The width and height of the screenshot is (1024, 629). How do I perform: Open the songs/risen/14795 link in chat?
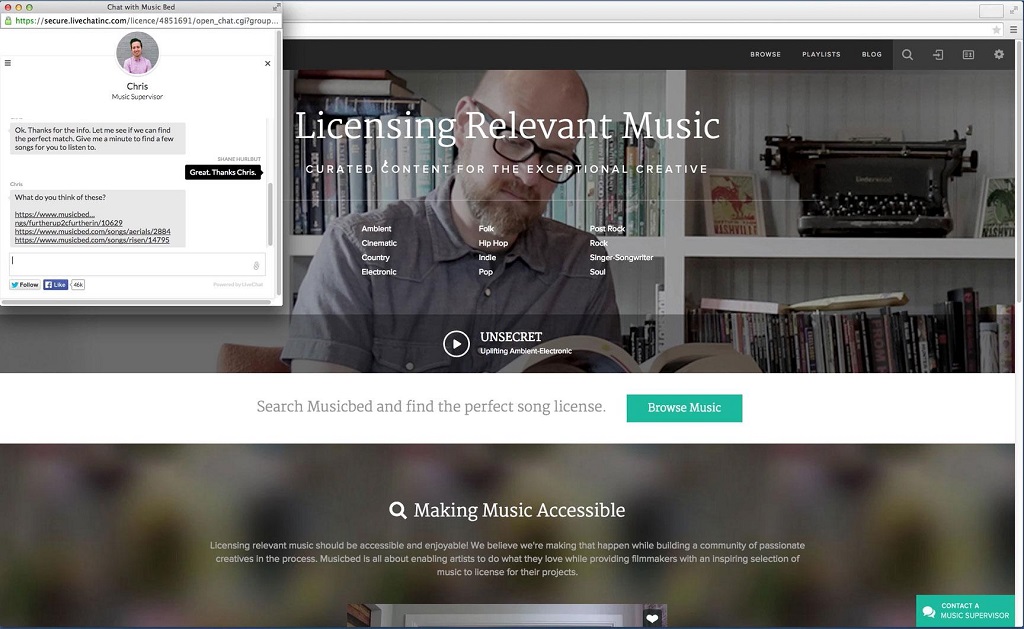click(x=92, y=240)
